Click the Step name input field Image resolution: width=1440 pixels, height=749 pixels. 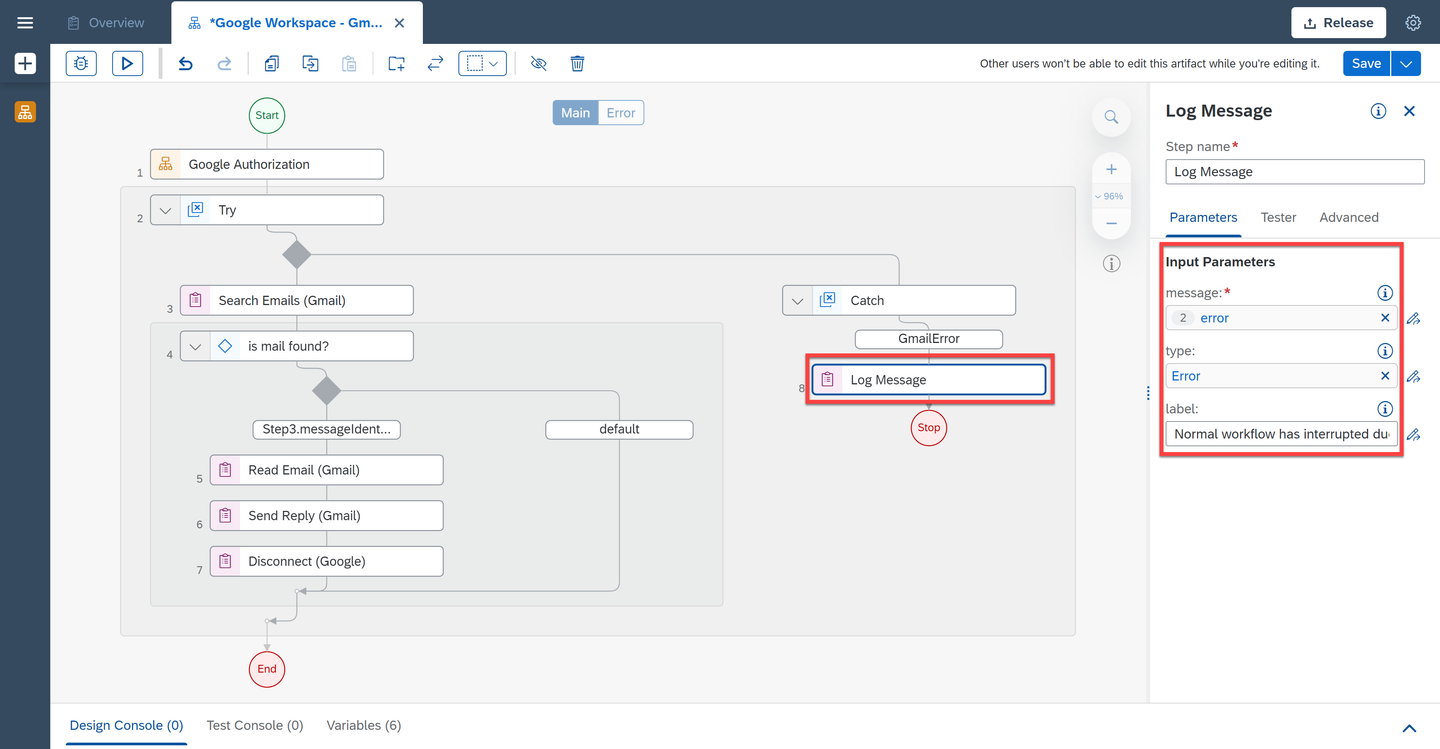[1295, 172]
